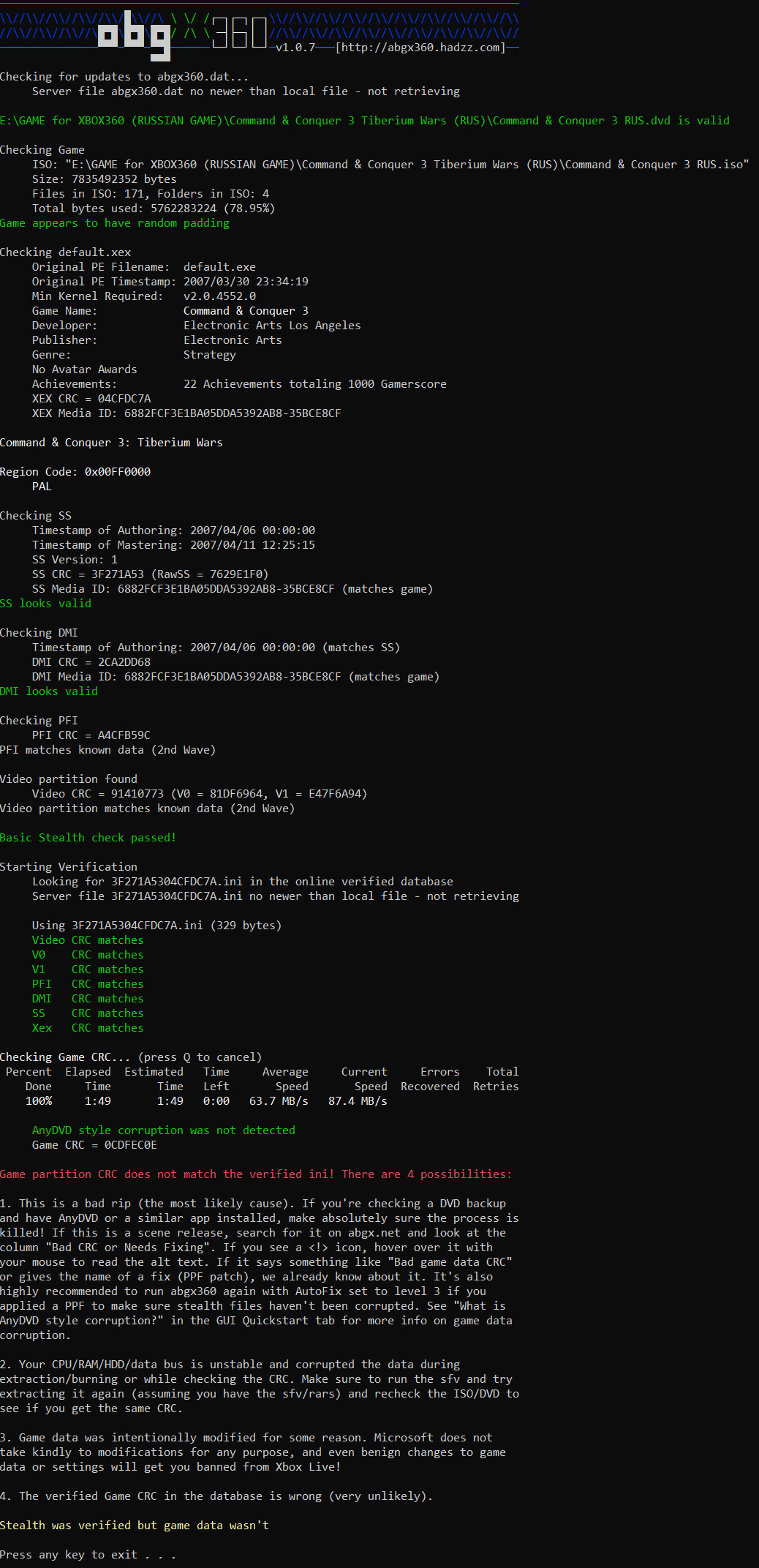Screen dimensions: 759x1568
Task: Click green 'Basic Stealth check passed!' message
Action: (x=88, y=838)
